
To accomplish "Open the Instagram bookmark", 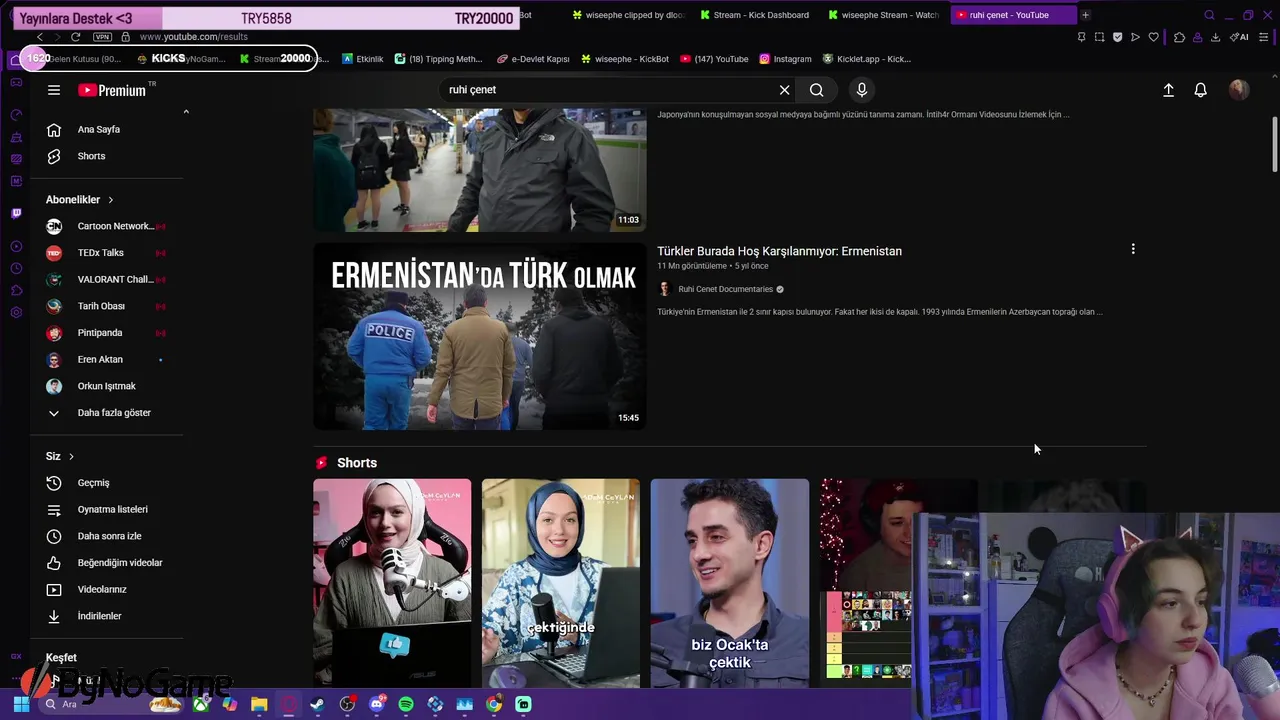I will pos(785,59).
